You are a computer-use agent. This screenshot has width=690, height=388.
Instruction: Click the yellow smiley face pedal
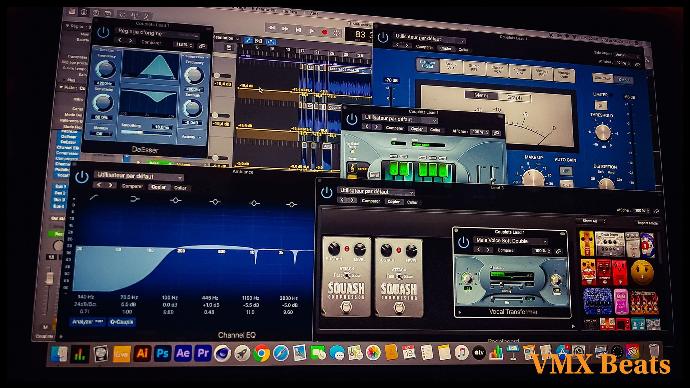(x=642, y=272)
